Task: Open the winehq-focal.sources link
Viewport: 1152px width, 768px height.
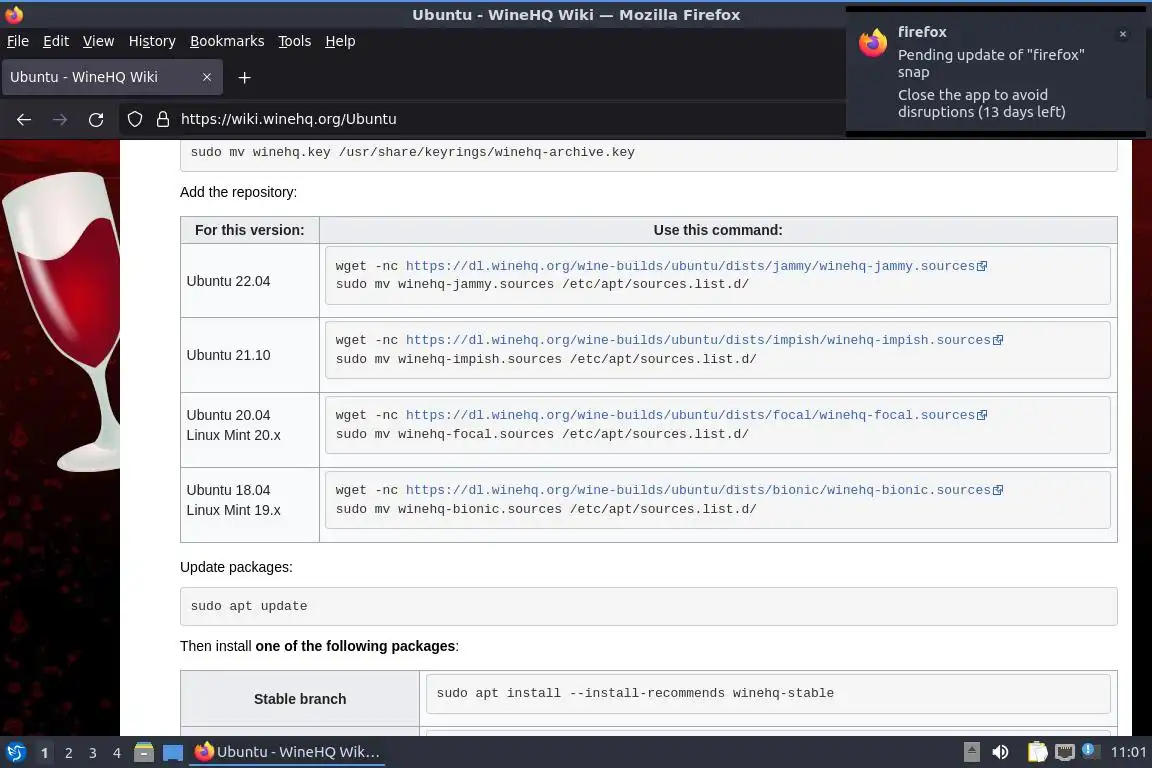Action: coord(690,415)
